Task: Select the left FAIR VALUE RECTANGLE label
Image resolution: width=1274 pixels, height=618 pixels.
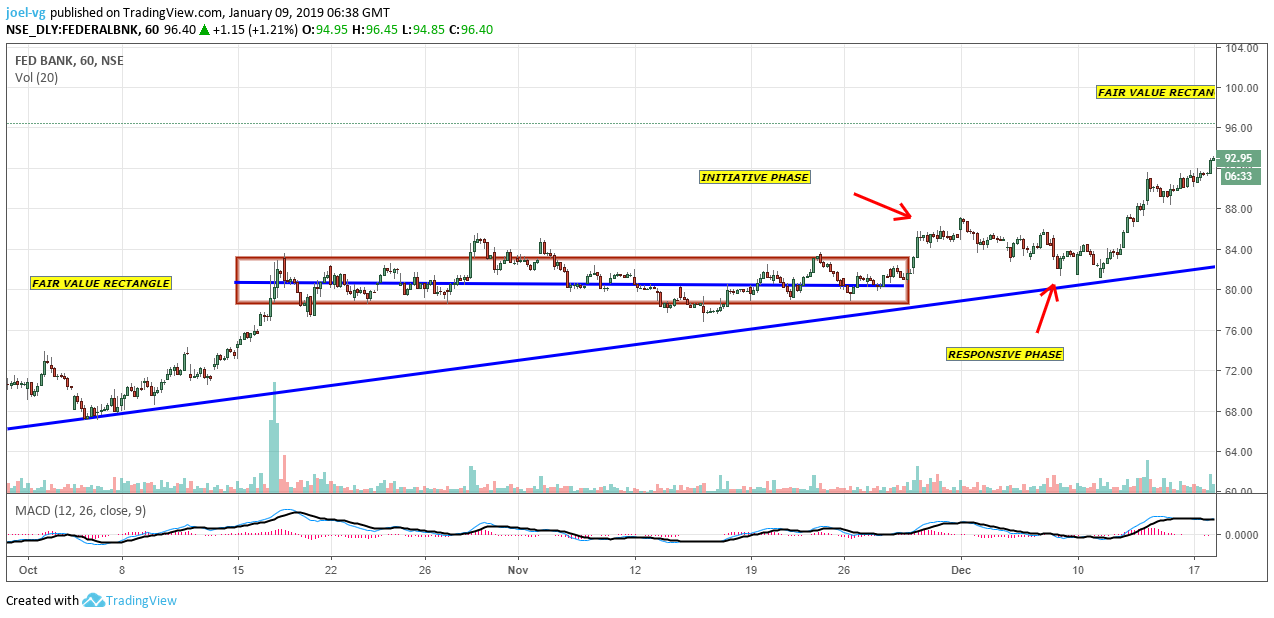Action: (x=100, y=283)
